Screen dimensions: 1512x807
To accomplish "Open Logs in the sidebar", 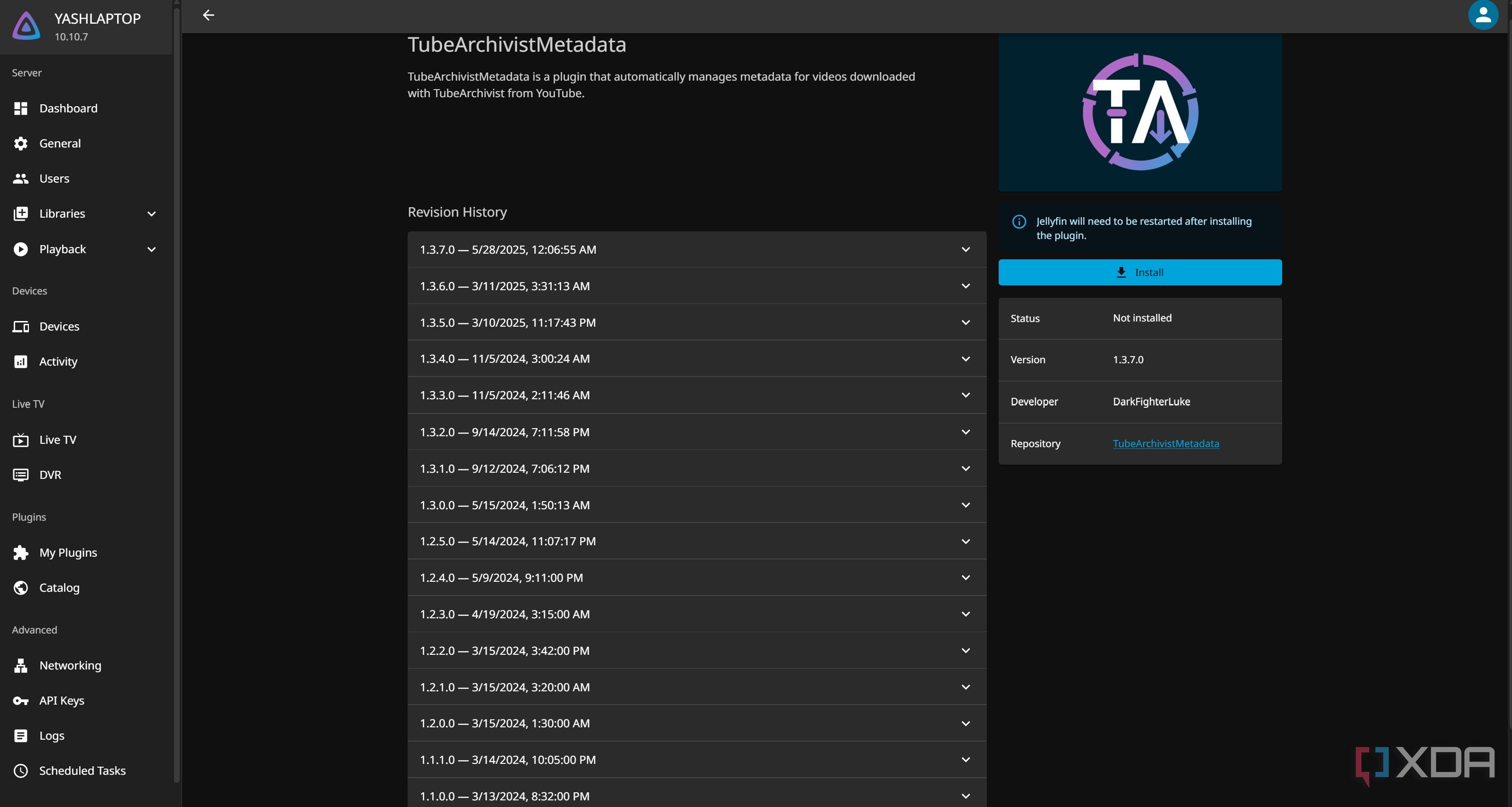I will pyautogui.click(x=52, y=736).
